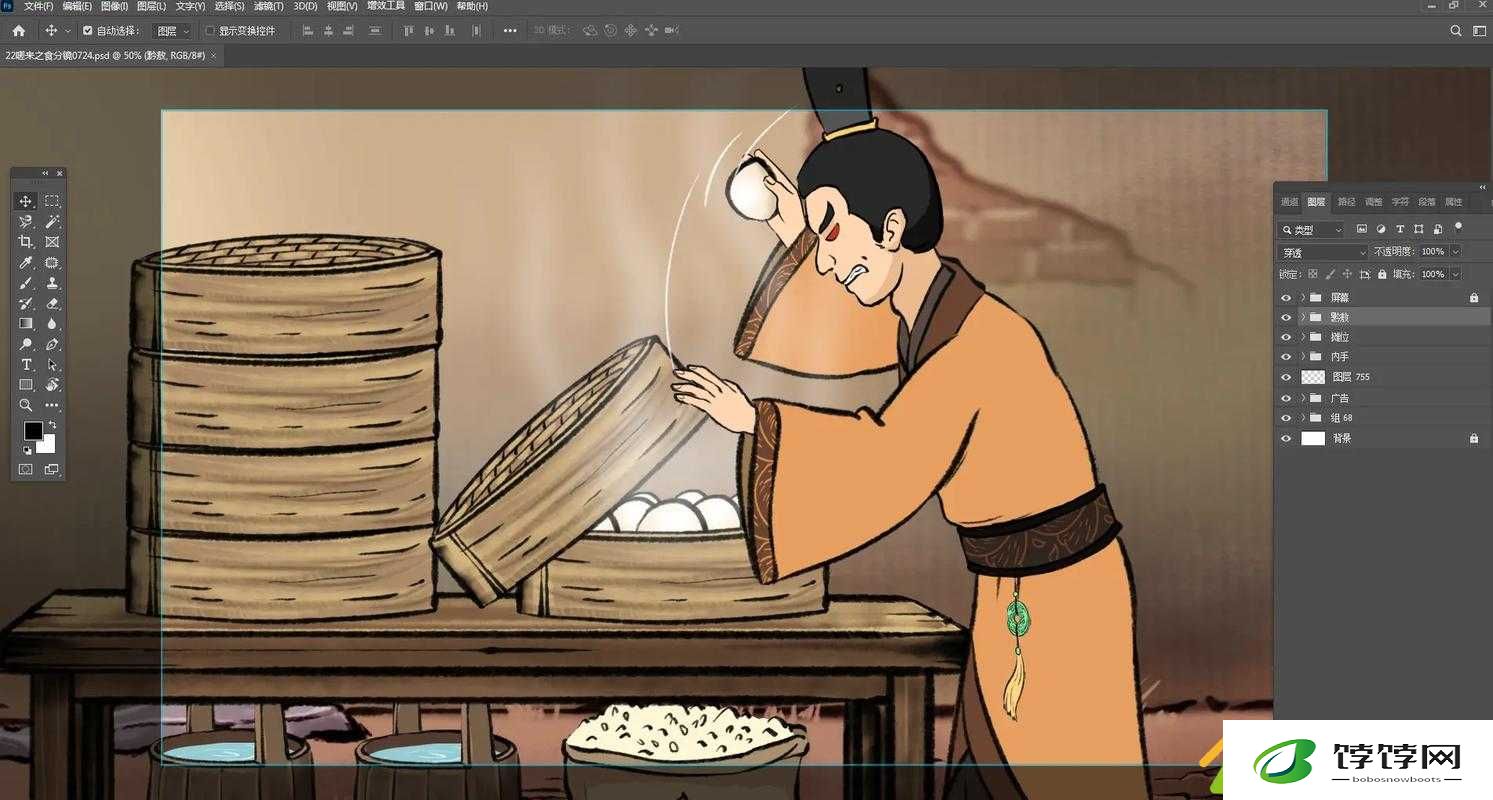Uncheck the 自动选择 checkbox

(x=88, y=31)
